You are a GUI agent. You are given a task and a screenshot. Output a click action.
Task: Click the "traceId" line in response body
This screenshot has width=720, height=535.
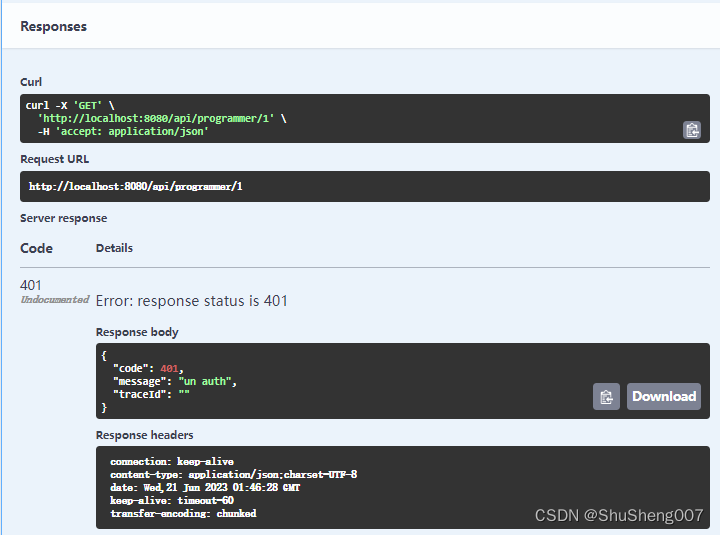[x=151, y=394]
